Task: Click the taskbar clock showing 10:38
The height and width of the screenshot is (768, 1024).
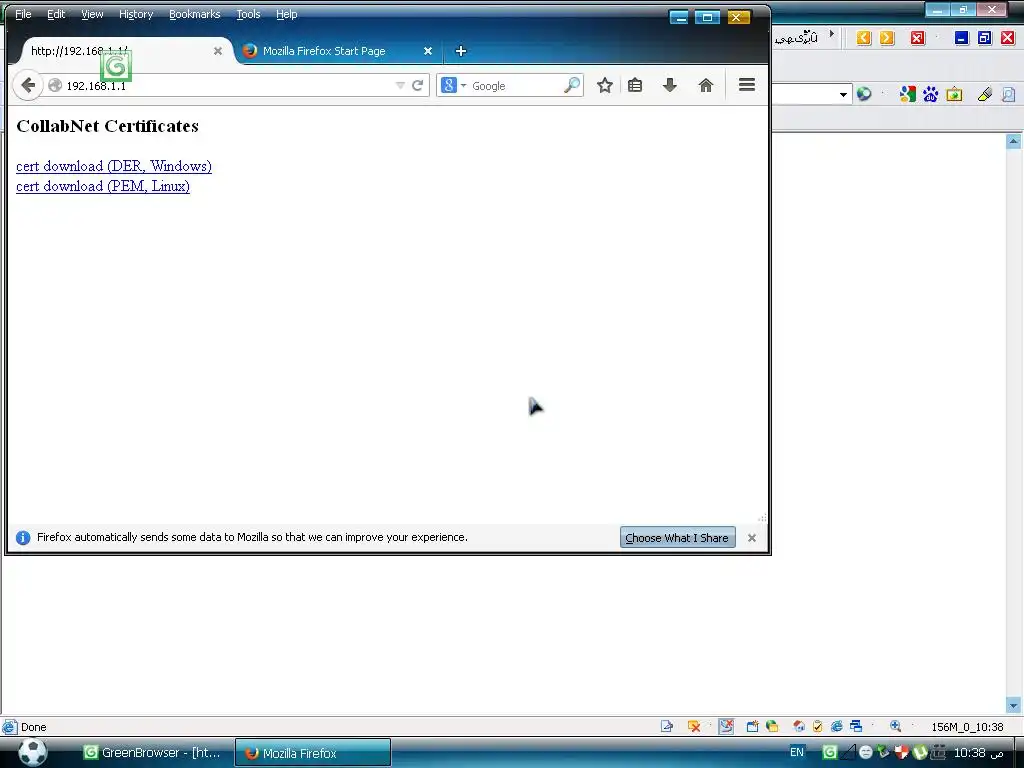Action: pyautogui.click(x=978, y=752)
